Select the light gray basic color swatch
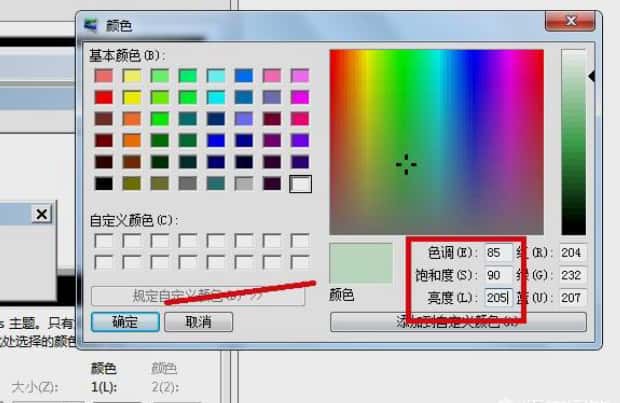The height and width of the screenshot is (403, 620). tap(244, 184)
